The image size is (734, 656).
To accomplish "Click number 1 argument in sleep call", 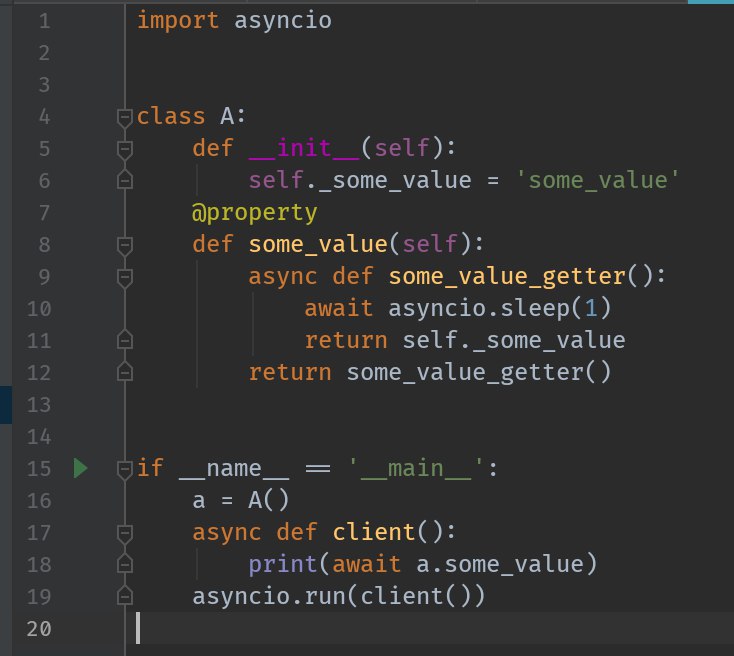I will click(x=591, y=309).
